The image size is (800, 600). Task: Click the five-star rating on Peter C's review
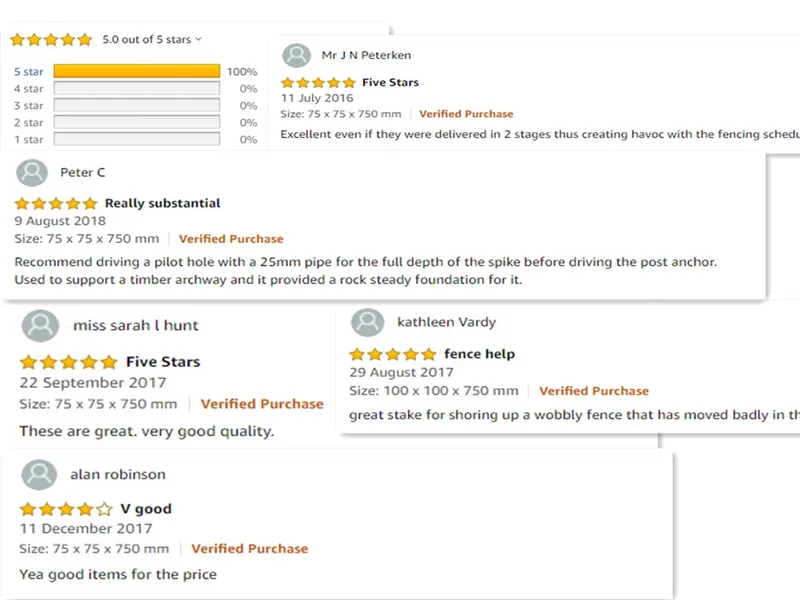tap(56, 204)
